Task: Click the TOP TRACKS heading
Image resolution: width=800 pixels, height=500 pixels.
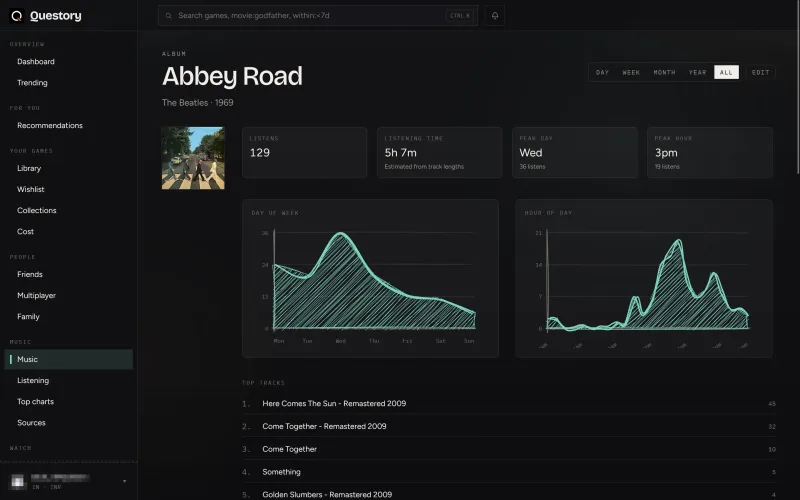Action: coord(263,383)
